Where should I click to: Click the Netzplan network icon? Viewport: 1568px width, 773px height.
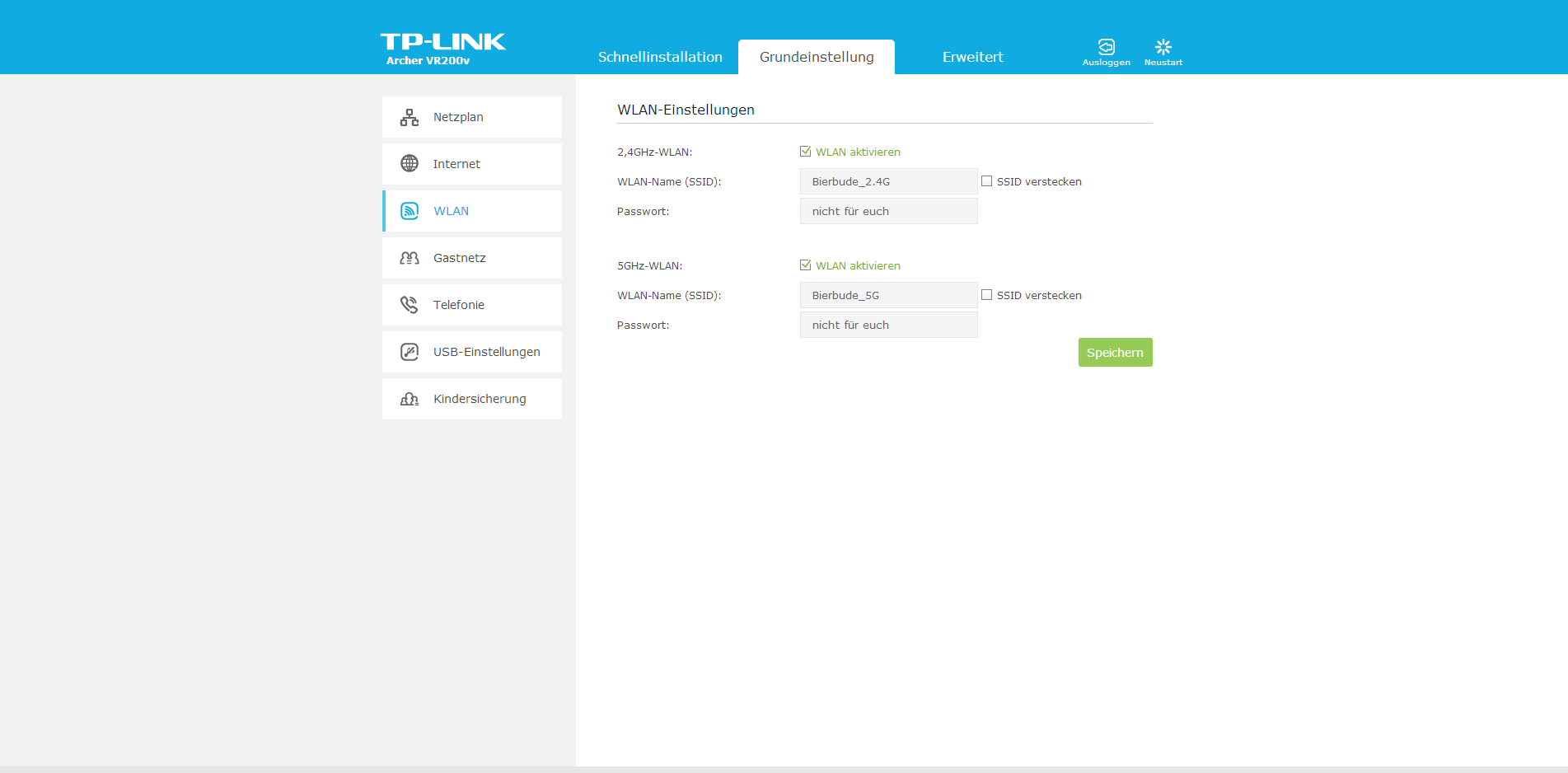coord(410,117)
